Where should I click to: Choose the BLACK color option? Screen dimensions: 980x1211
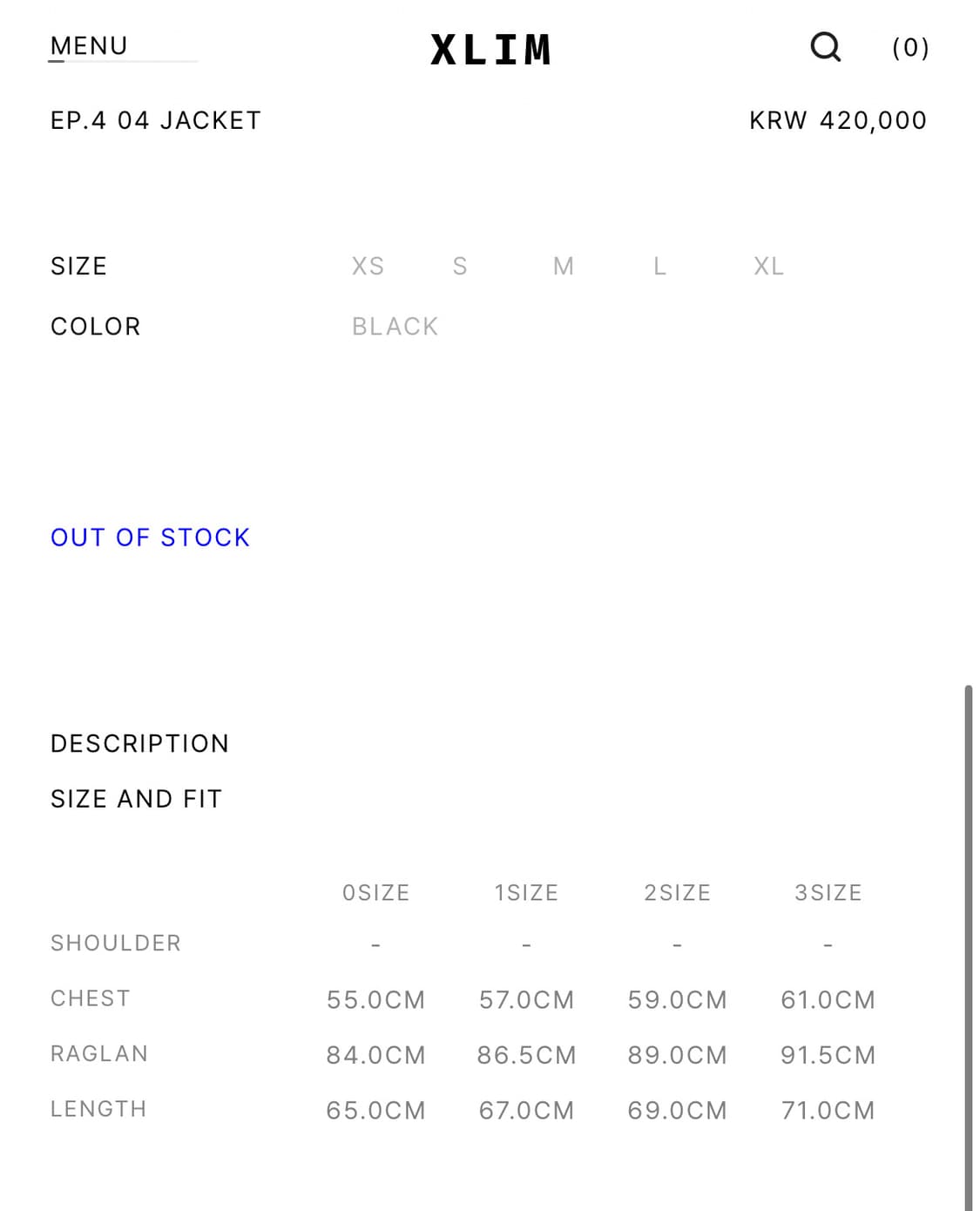coord(395,327)
